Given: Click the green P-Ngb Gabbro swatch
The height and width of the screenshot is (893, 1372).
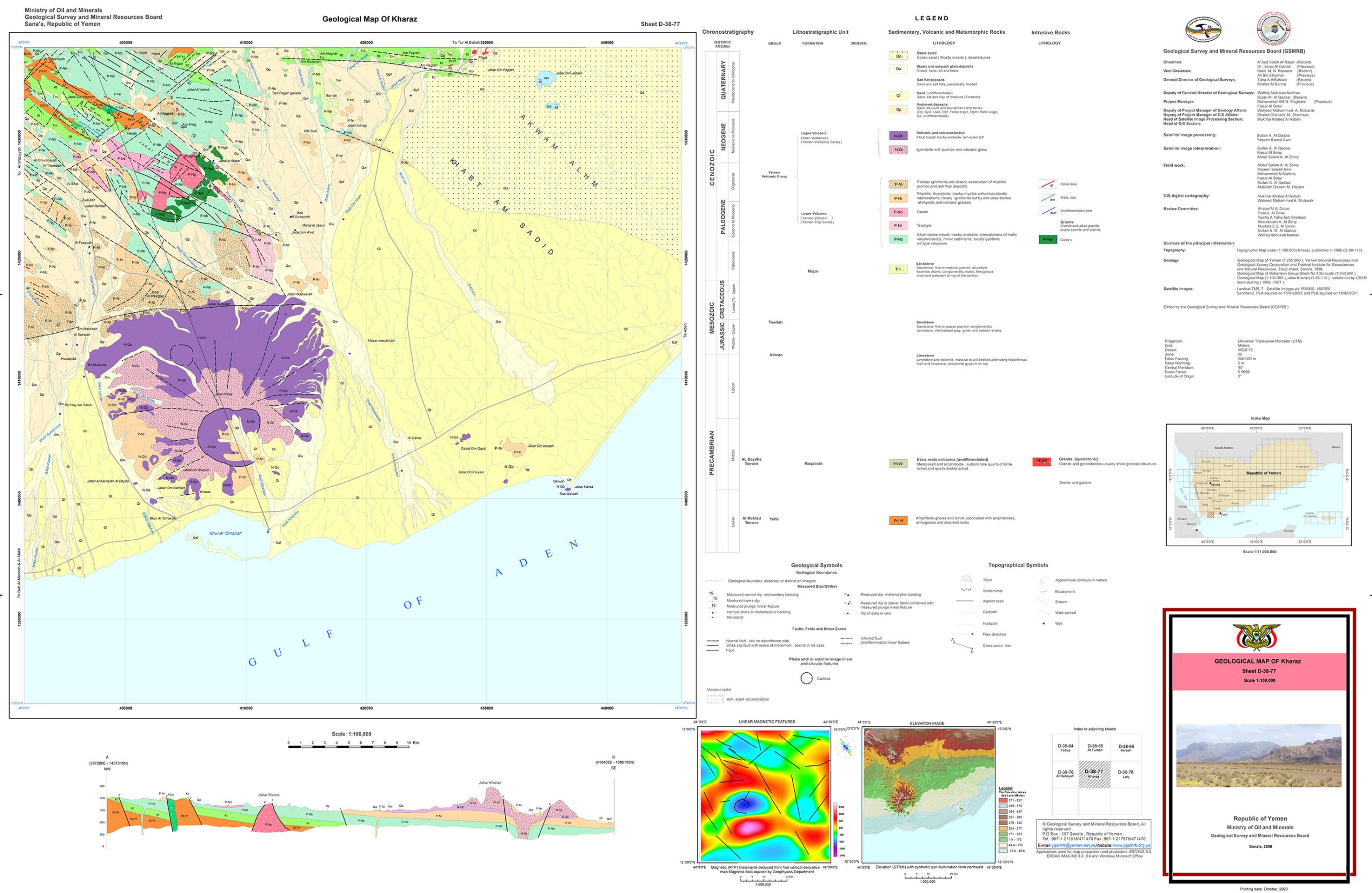Looking at the screenshot, I should [1047, 239].
